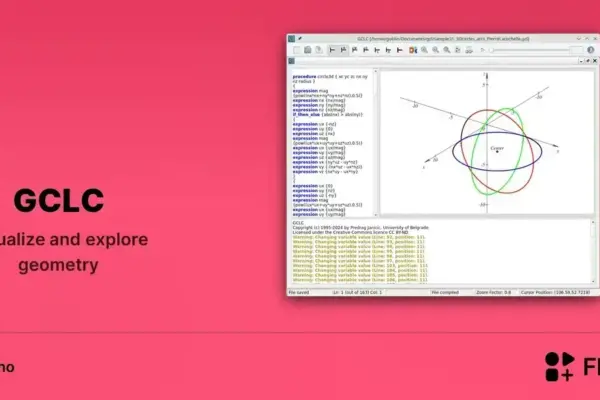Image resolution: width=600 pixels, height=400 pixels.
Task: Minimize the inner document sub-window
Action: point(581,61)
